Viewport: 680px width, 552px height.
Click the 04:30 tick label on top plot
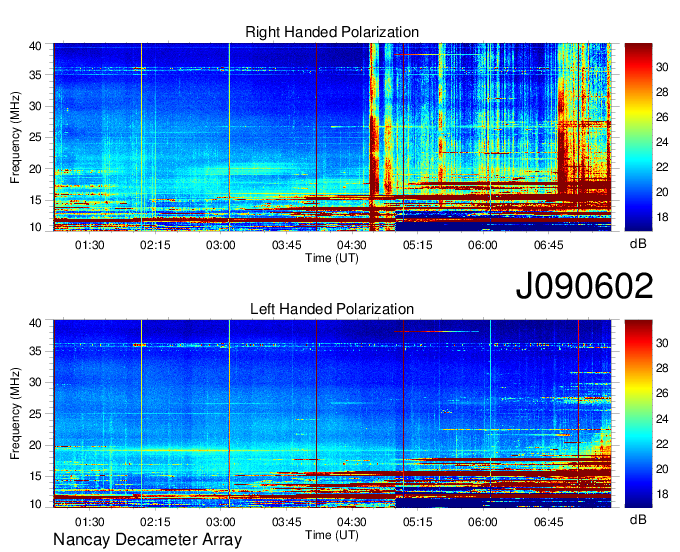pyautogui.click(x=352, y=245)
